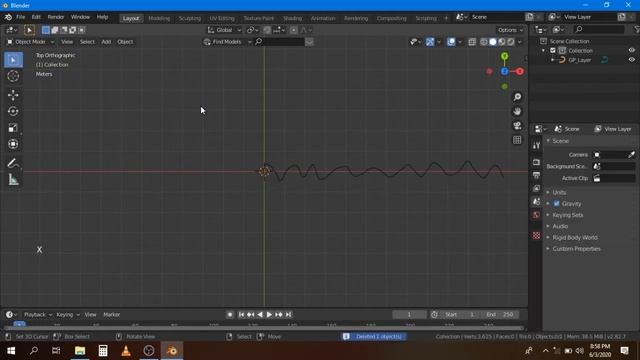Select the Rotate tool
This screenshot has height=360, width=640.
pyautogui.click(x=13, y=111)
